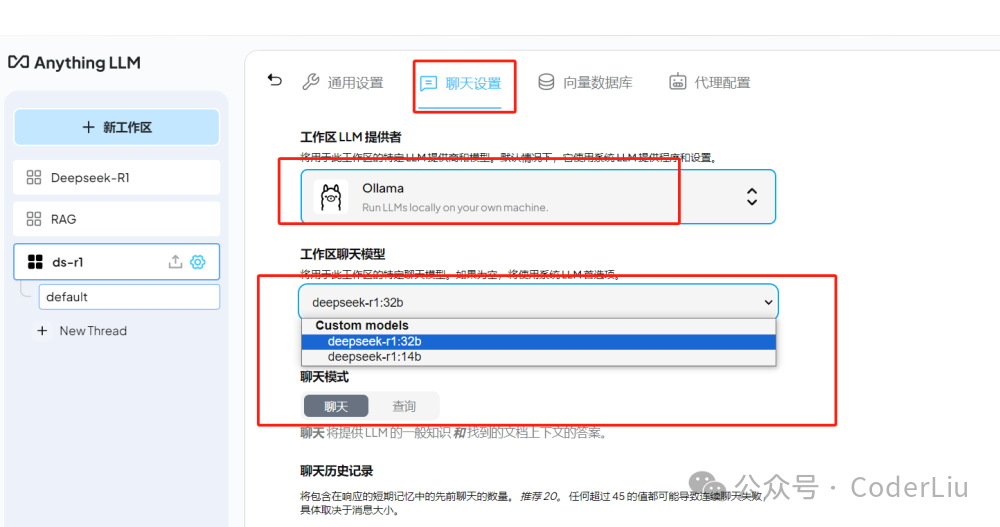
Task: Select the ds-r1 workspace
Action: click(117, 262)
